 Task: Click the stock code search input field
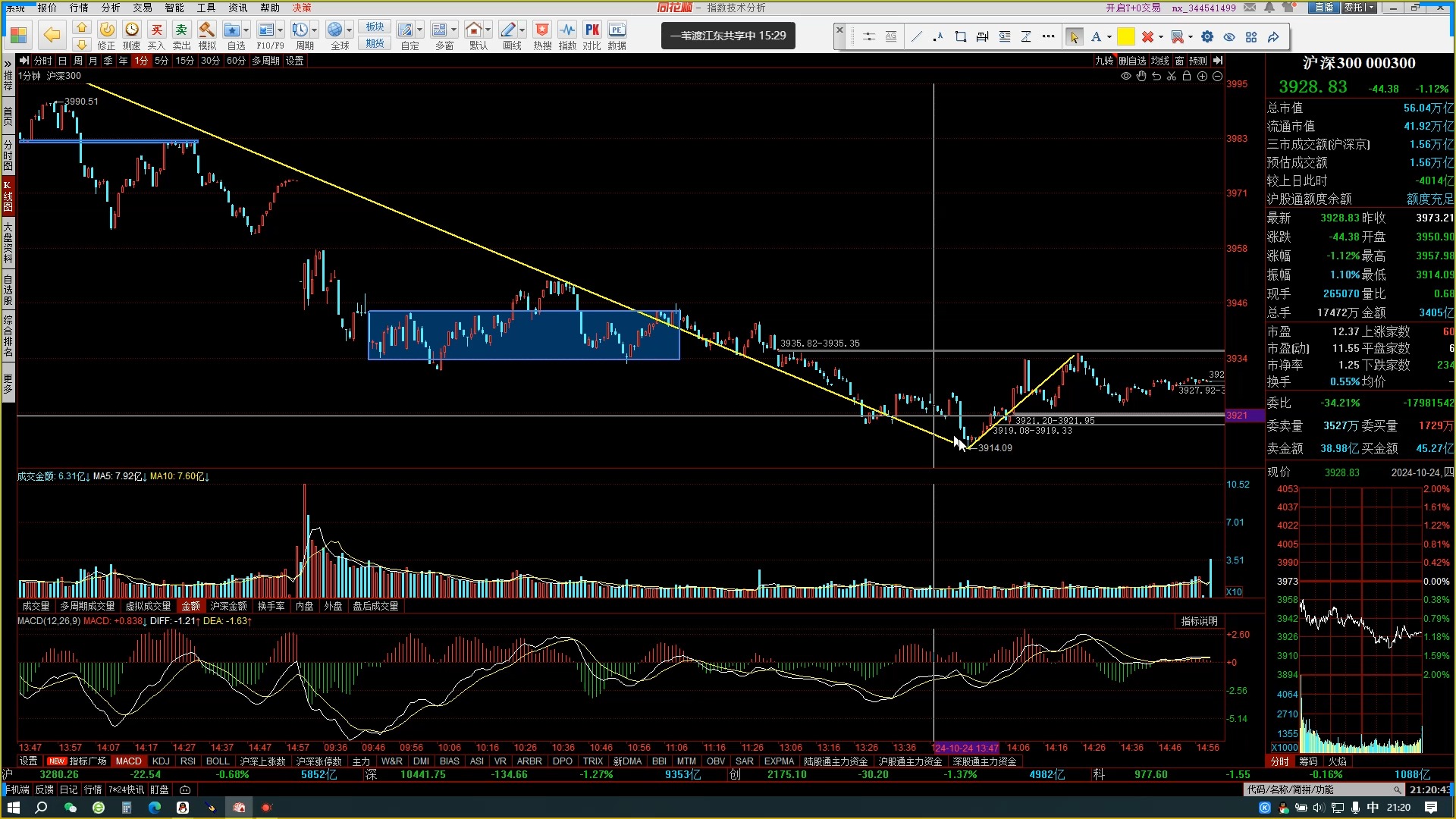click(1323, 789)
